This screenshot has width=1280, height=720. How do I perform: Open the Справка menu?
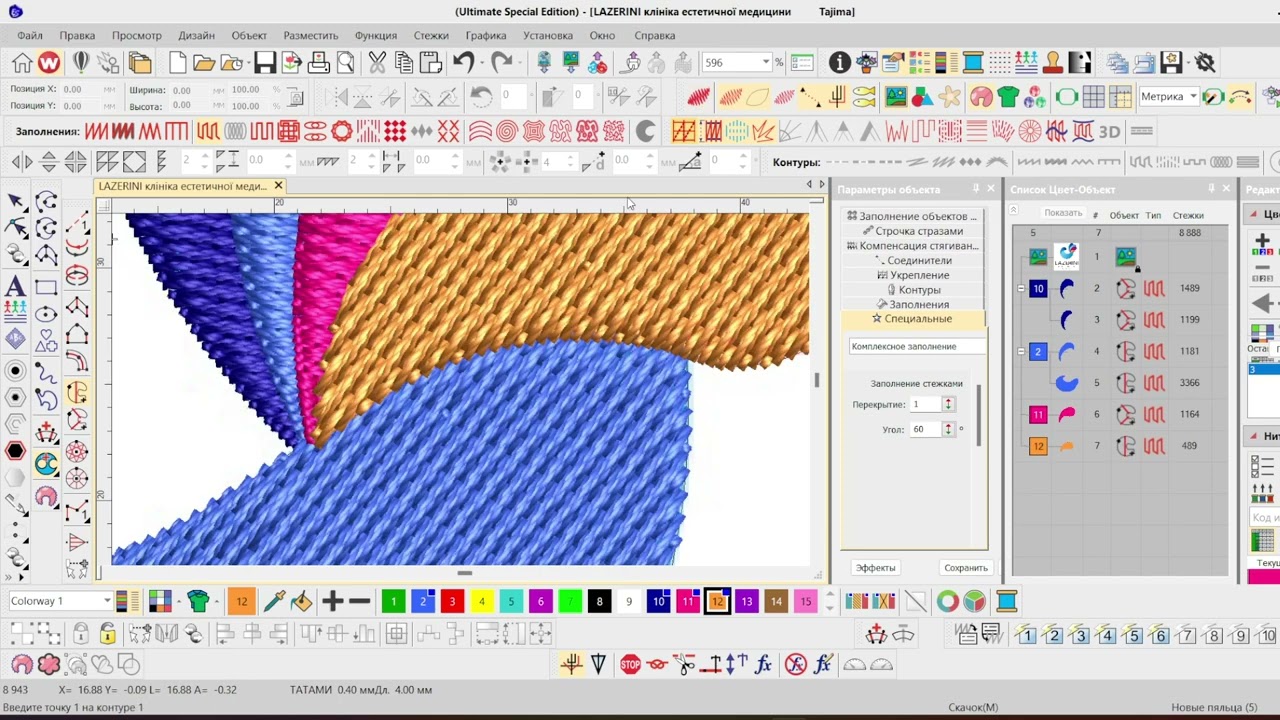click(655, 35)
